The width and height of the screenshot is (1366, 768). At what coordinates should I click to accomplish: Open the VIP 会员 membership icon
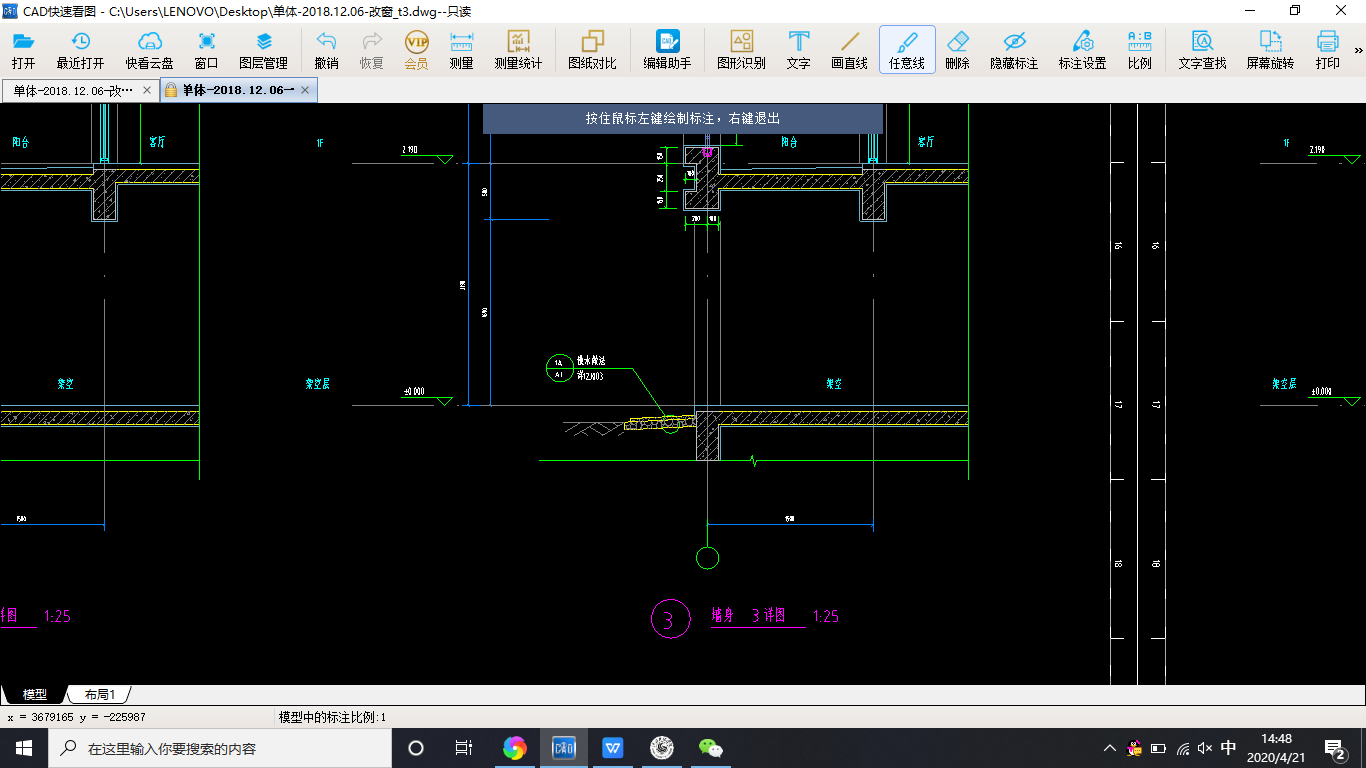[417, 50]
